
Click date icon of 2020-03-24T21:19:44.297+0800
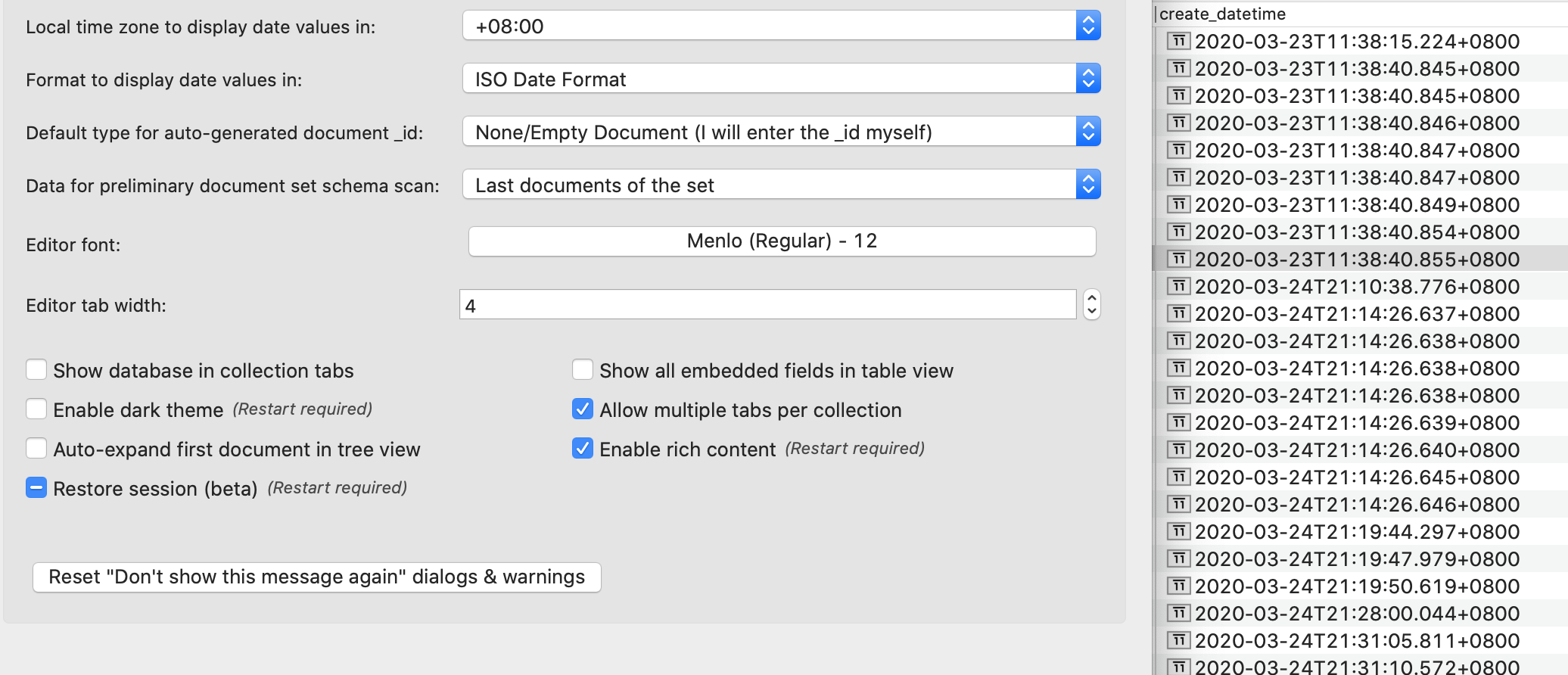tap(1179, 531)
